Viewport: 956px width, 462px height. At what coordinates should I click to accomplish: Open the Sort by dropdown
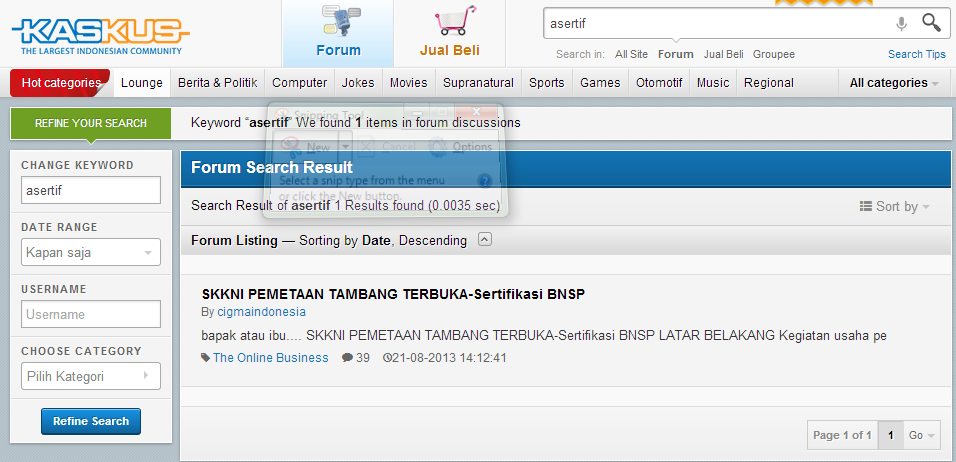pos(894,207)
